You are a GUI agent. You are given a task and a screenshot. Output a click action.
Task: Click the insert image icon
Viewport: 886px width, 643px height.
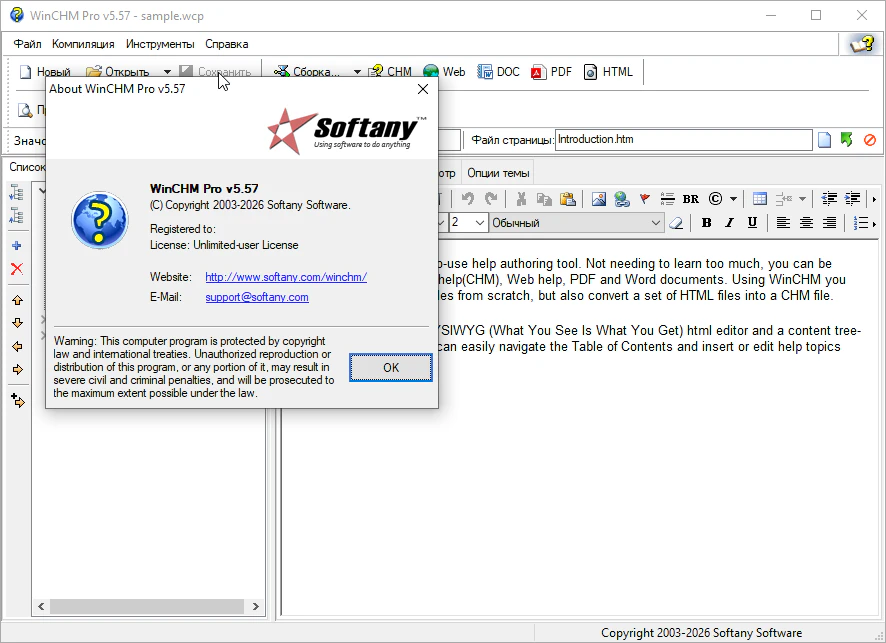pyautogui.click(x=598, y=199)
